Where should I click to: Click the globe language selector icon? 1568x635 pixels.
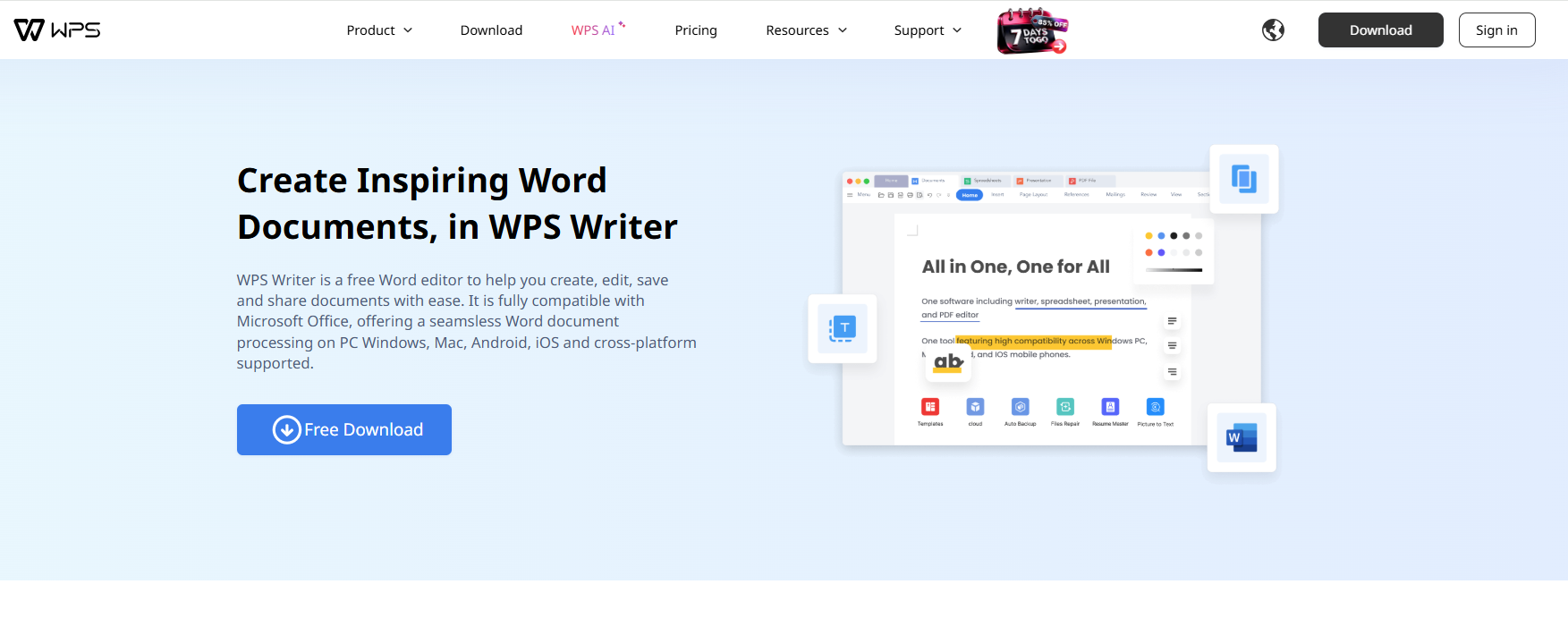point(1273,30)
